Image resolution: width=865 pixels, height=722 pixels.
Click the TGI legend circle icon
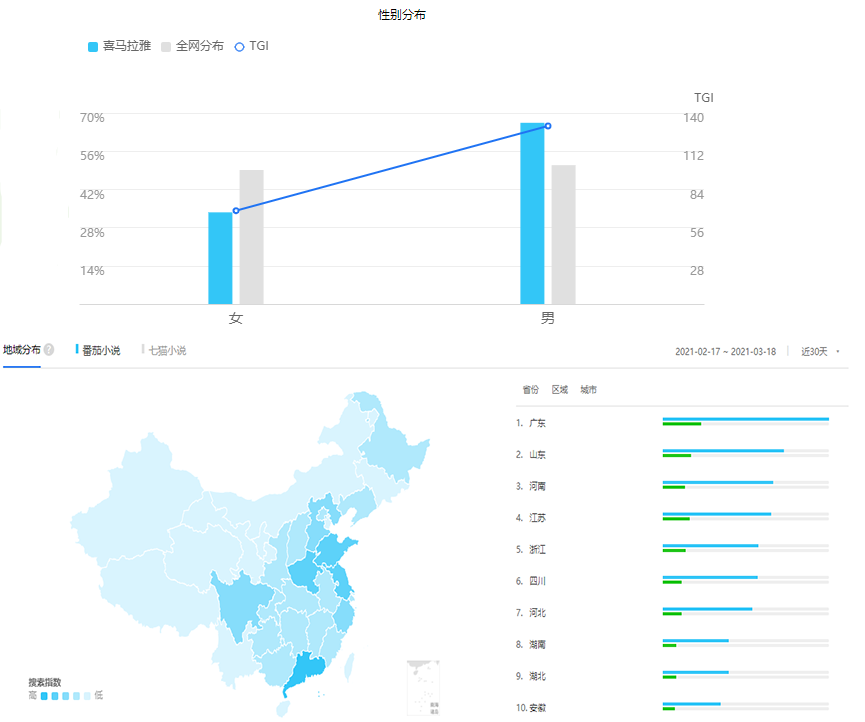(239, 45)
